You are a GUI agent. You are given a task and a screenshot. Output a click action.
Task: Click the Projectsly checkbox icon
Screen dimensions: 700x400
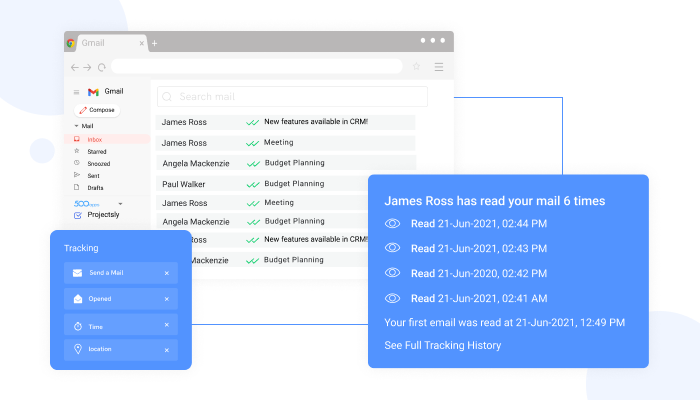pyautogui.click(x=78, y=215)
